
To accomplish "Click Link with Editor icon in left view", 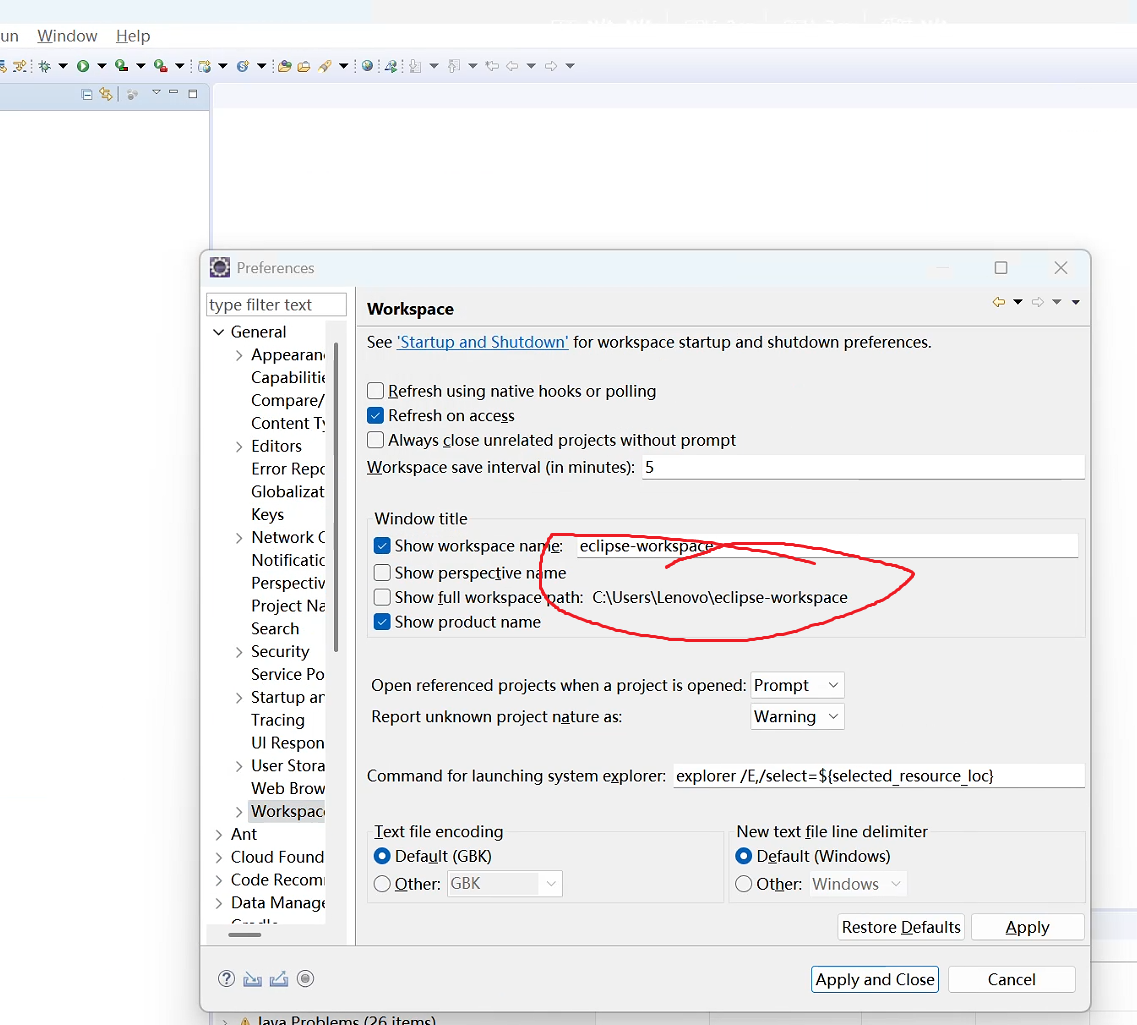I will 107,94.
